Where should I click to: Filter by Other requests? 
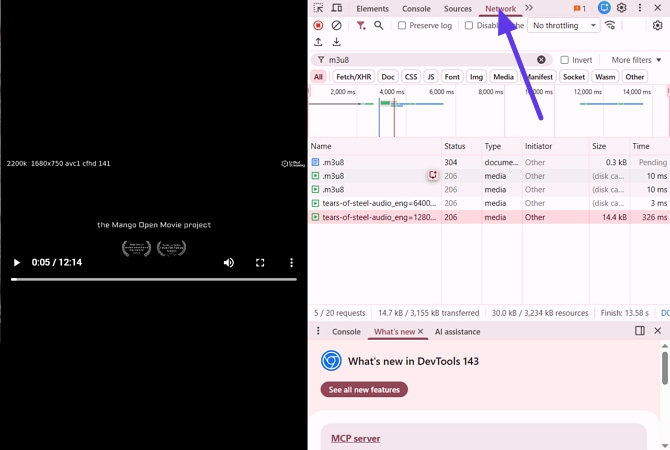pos(635,77)
